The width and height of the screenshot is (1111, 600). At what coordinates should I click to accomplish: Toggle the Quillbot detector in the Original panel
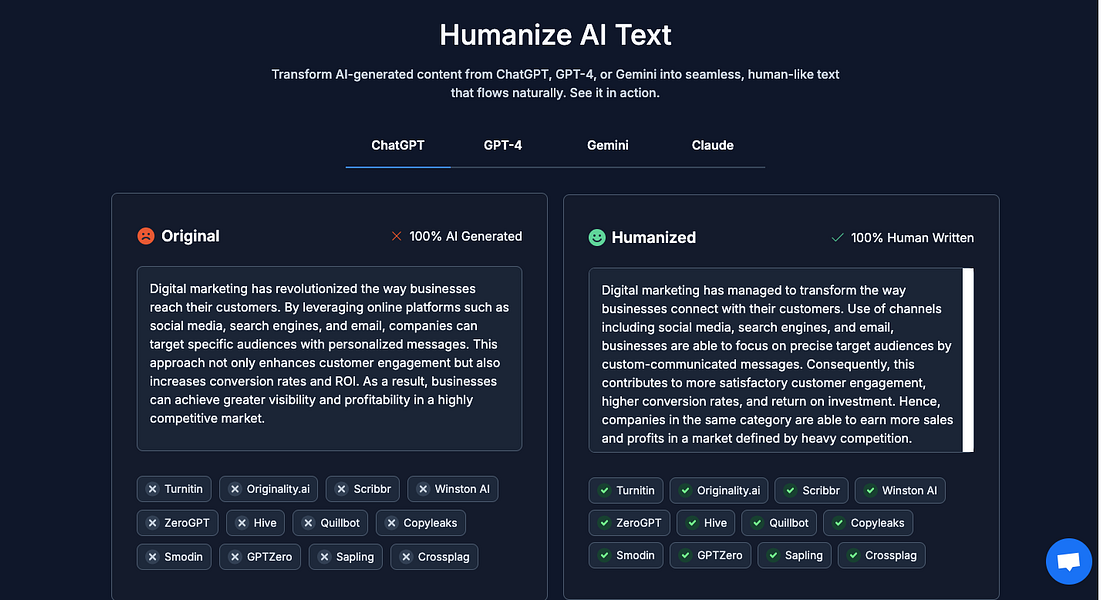(330, 522)
